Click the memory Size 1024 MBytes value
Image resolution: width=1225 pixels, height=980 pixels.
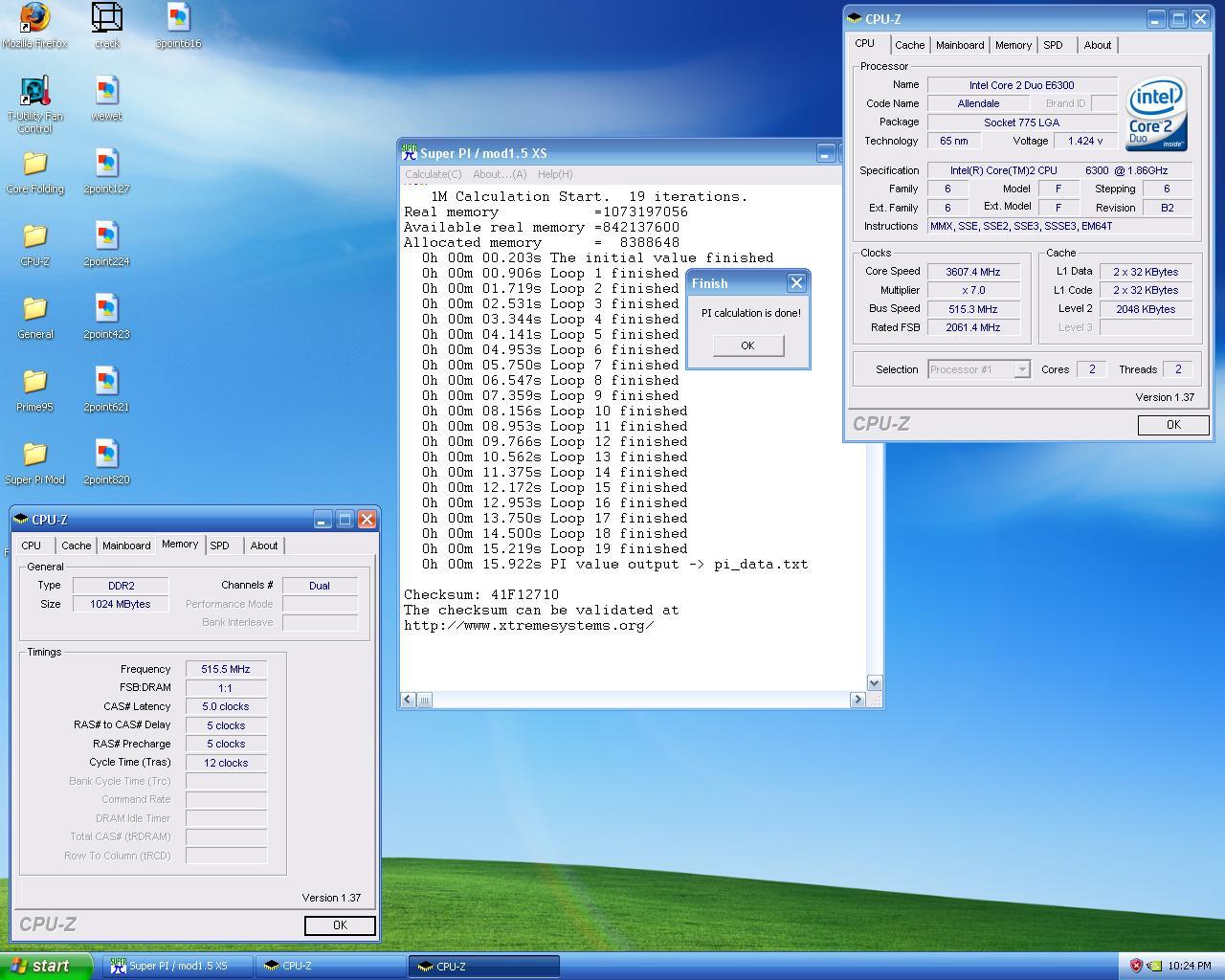point(121,604)
